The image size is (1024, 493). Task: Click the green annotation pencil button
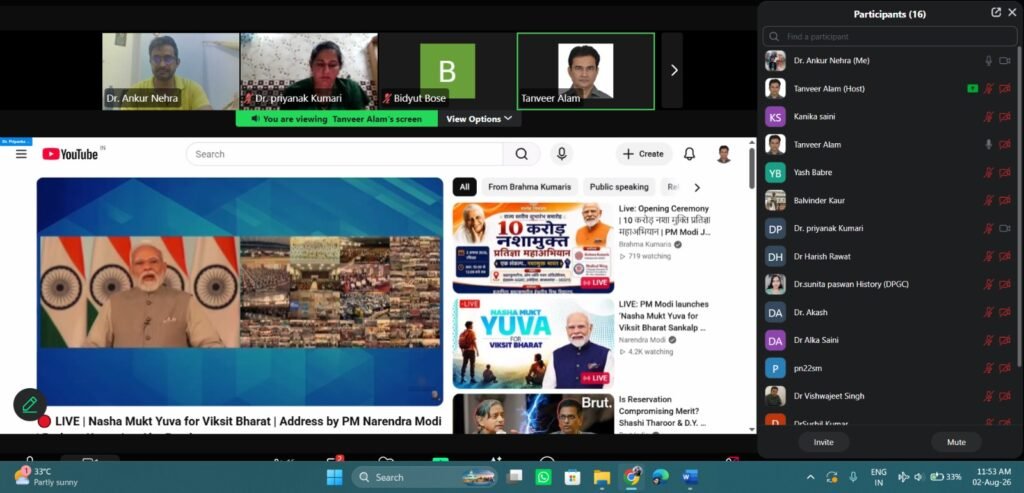(29, 405)
